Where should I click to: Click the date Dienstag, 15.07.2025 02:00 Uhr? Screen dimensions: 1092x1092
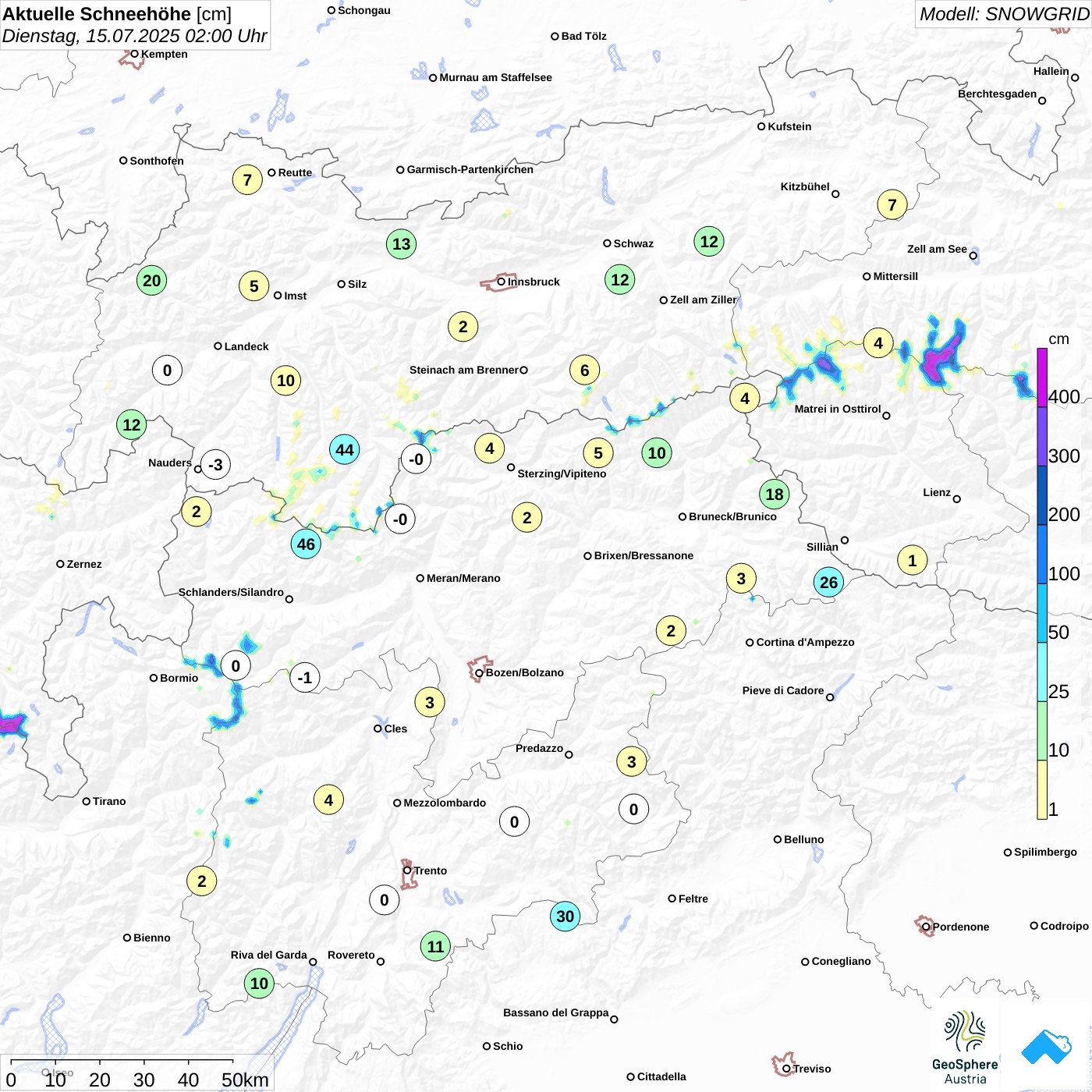click(x=134, y=36)
